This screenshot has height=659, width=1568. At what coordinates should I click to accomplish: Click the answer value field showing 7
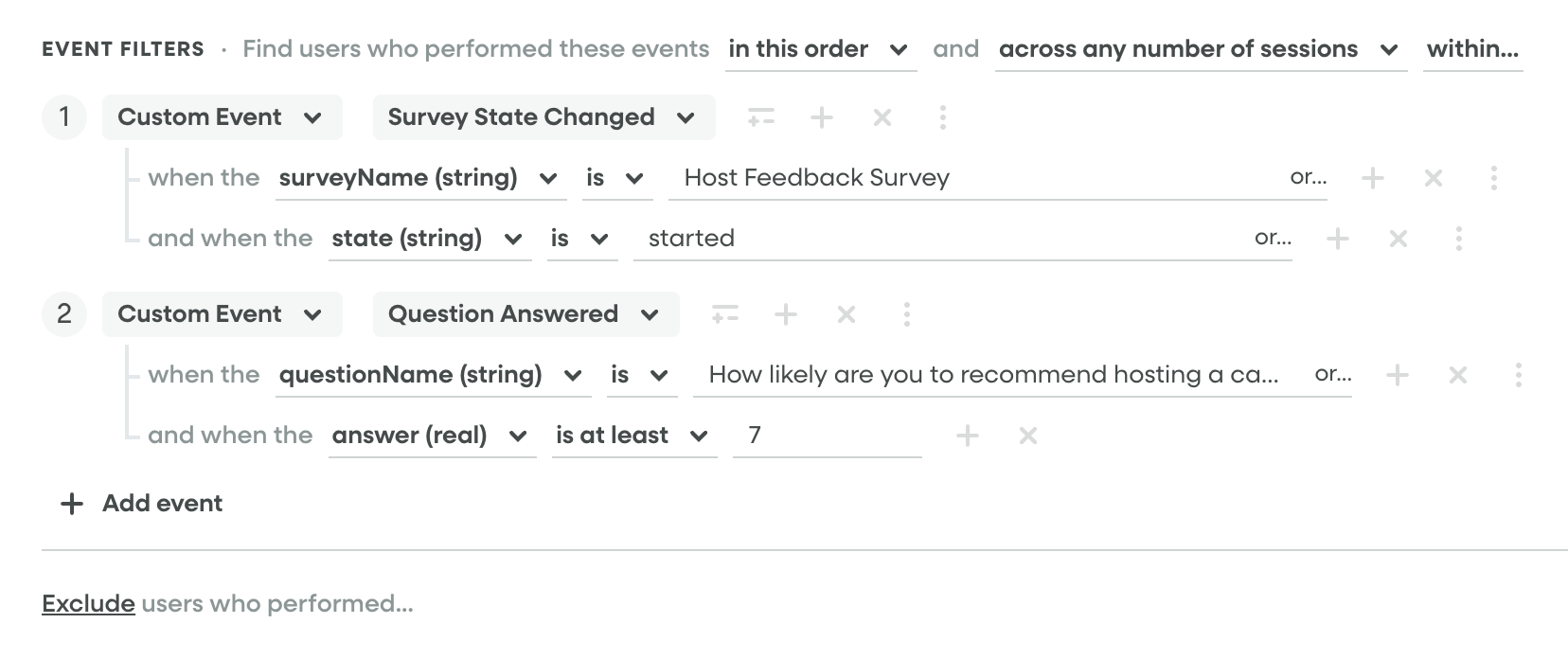826,436
